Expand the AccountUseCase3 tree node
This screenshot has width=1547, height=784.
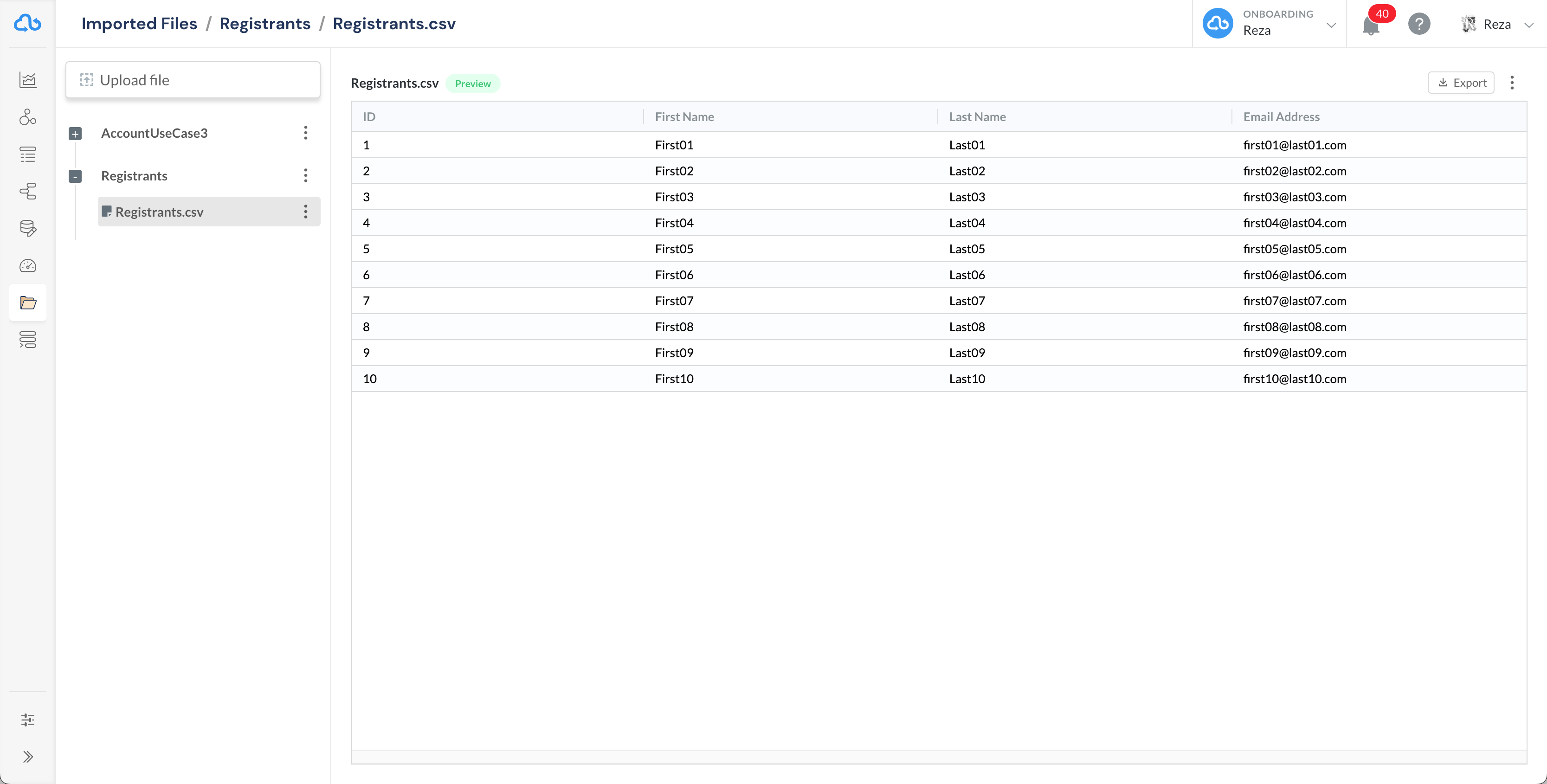(x=74, y=133)
